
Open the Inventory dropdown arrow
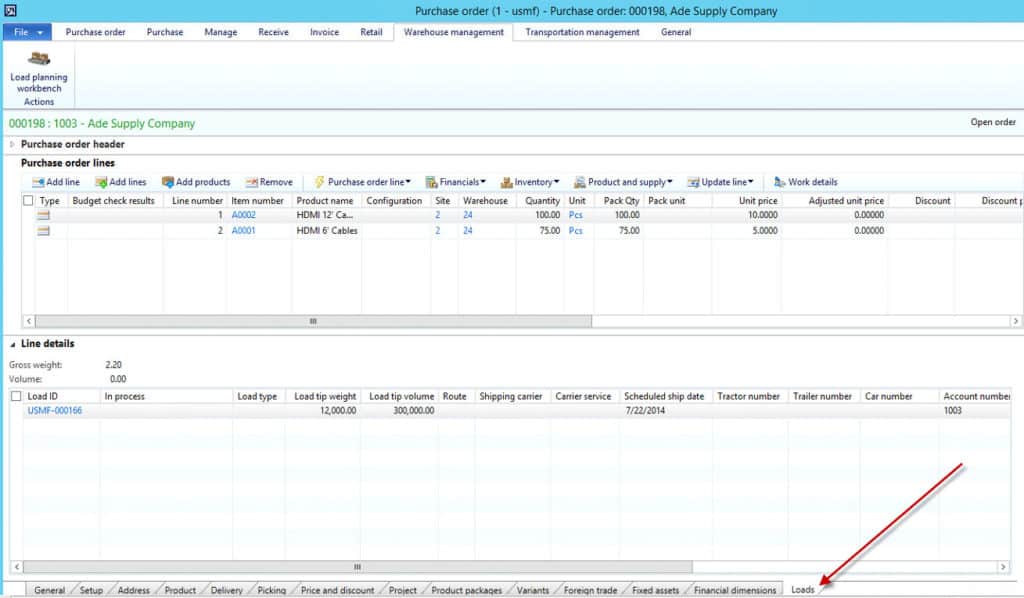pos(556,181)
